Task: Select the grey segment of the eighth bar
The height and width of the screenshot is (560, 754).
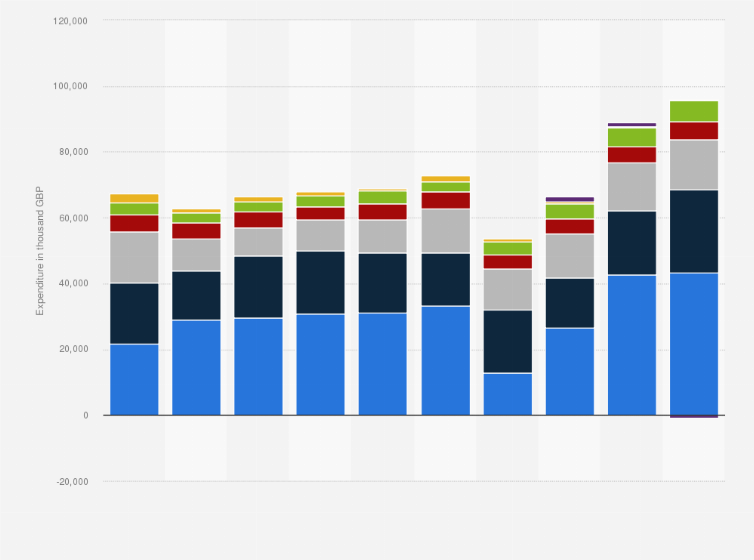Action: (570, 256)
